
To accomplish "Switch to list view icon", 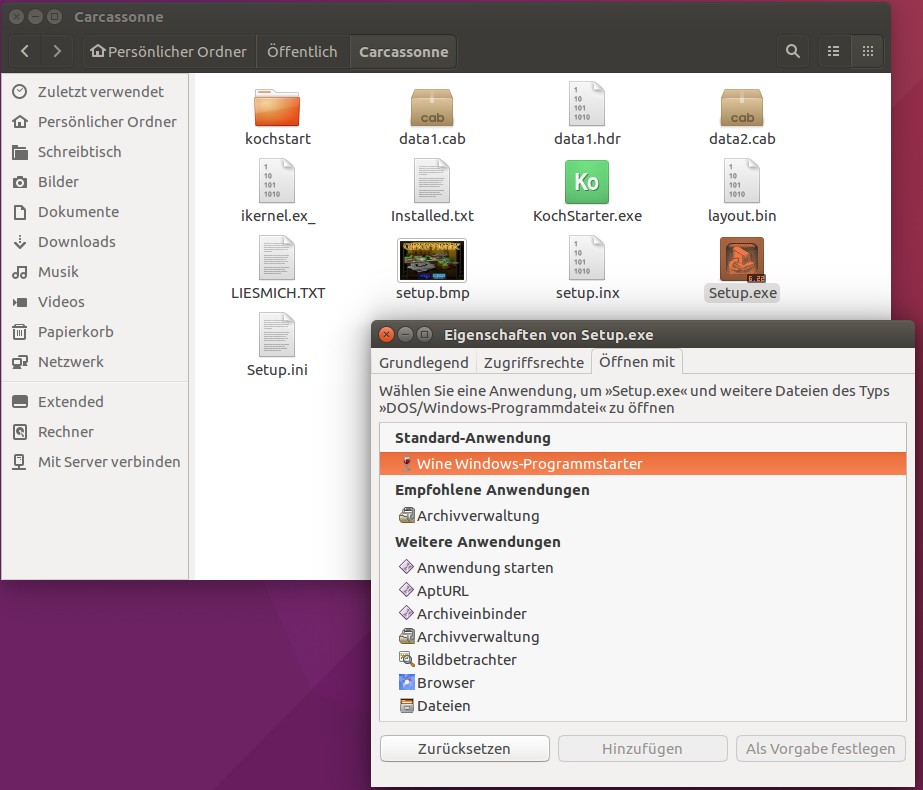I will coord(834,51).
